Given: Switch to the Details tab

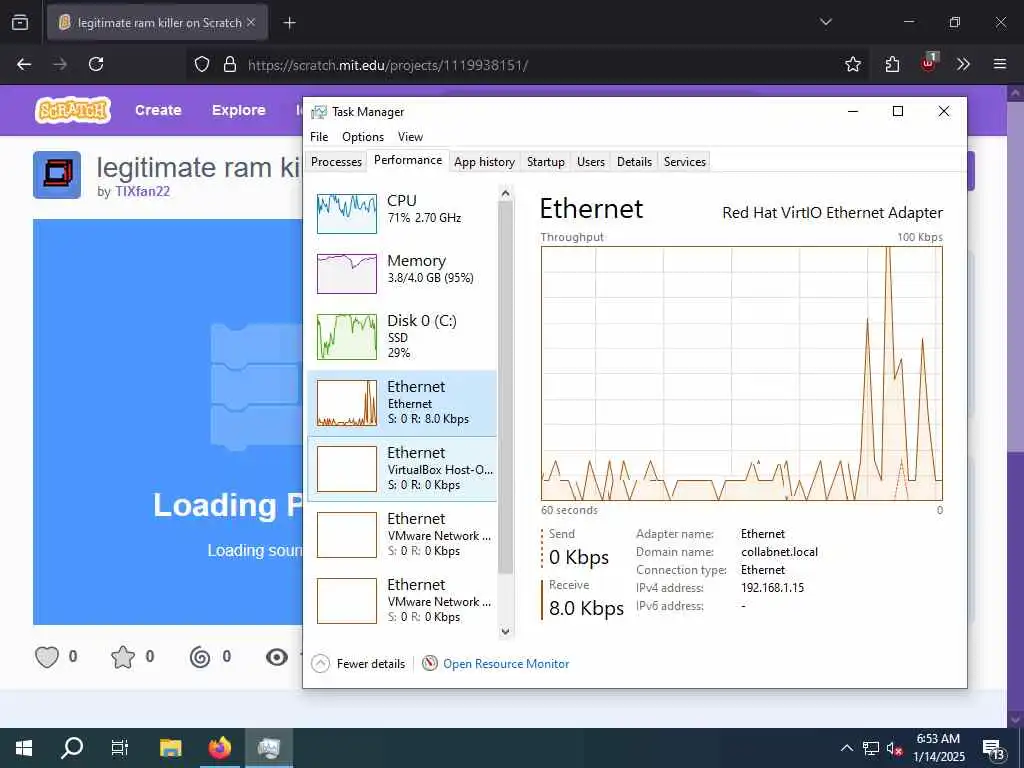Looking at the screenshot, I should tap(634, 161).
